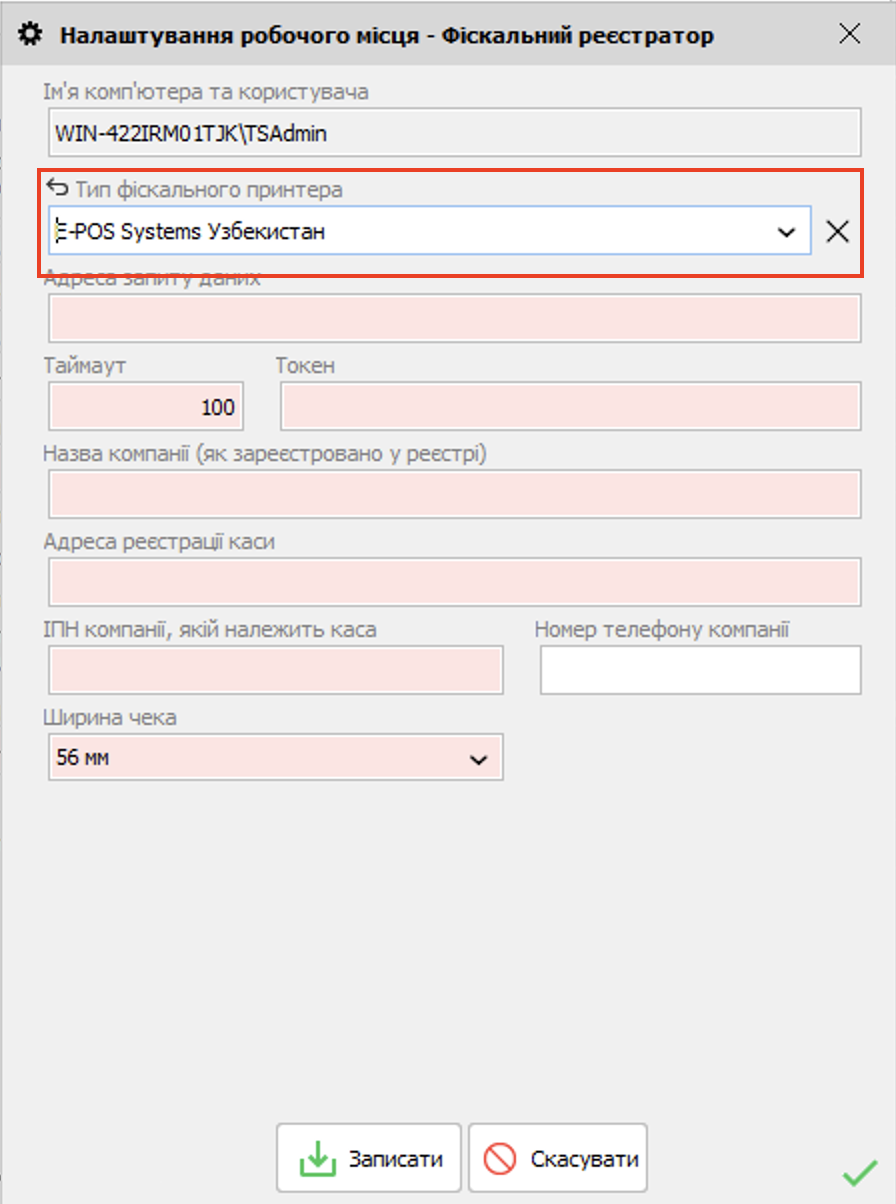
Task: Open the Ширина чека dropdown showing 56 мм
Action: point(275,757)
